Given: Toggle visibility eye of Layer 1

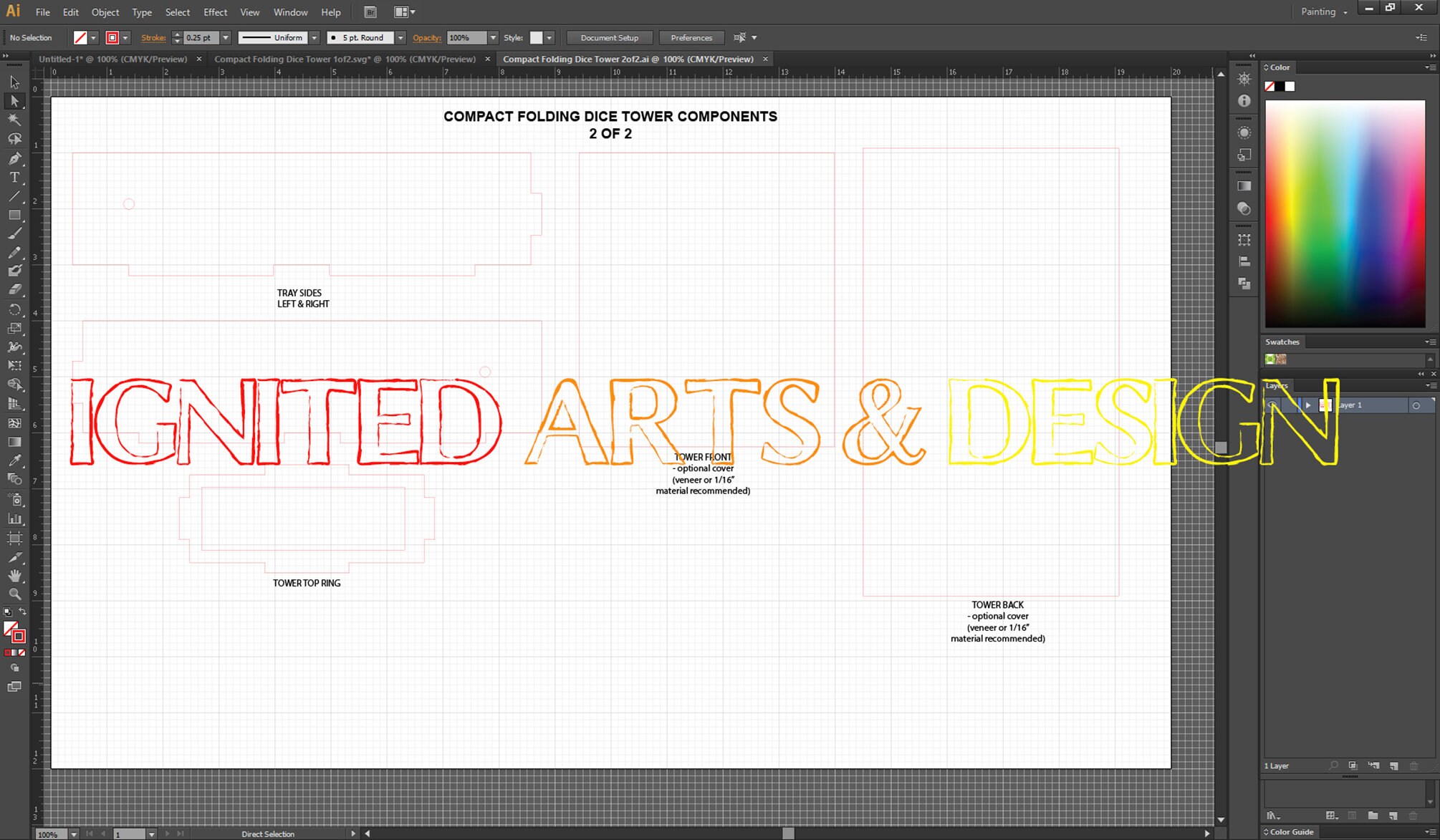Looking at the screenshot, I should click(1272, 405).
